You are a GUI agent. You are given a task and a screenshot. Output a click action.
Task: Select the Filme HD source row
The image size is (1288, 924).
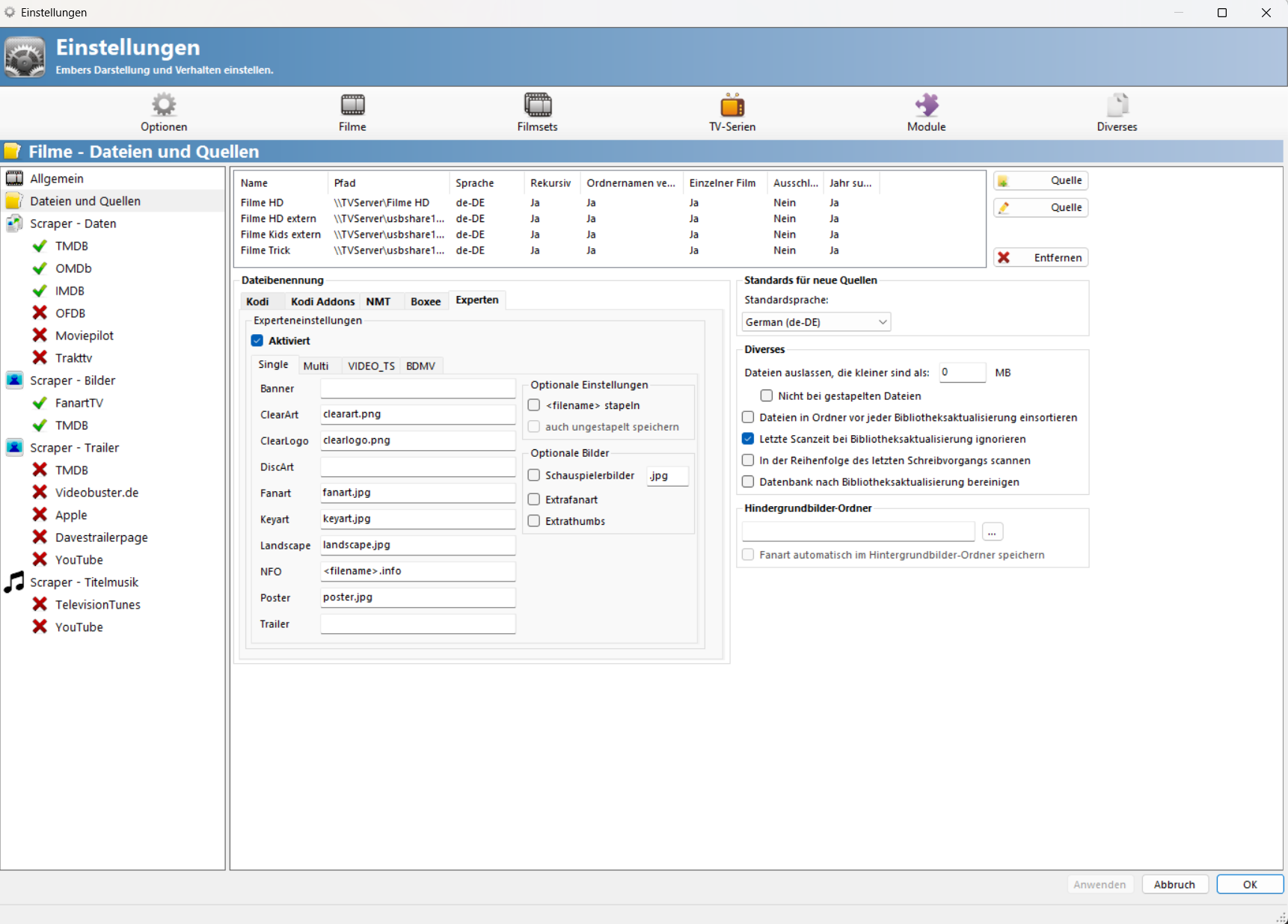click(559, 203)
